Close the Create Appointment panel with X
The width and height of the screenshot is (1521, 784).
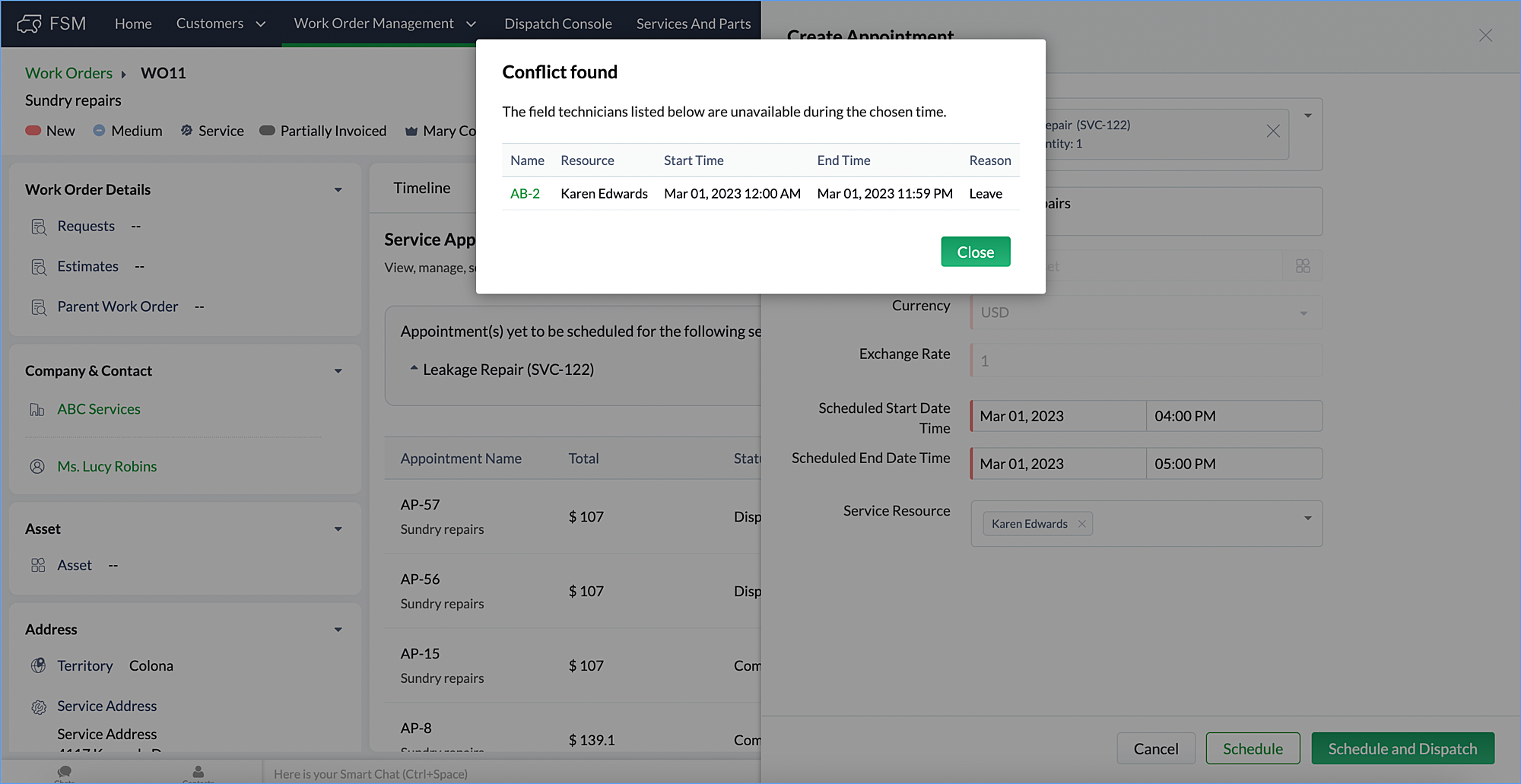1485,36
